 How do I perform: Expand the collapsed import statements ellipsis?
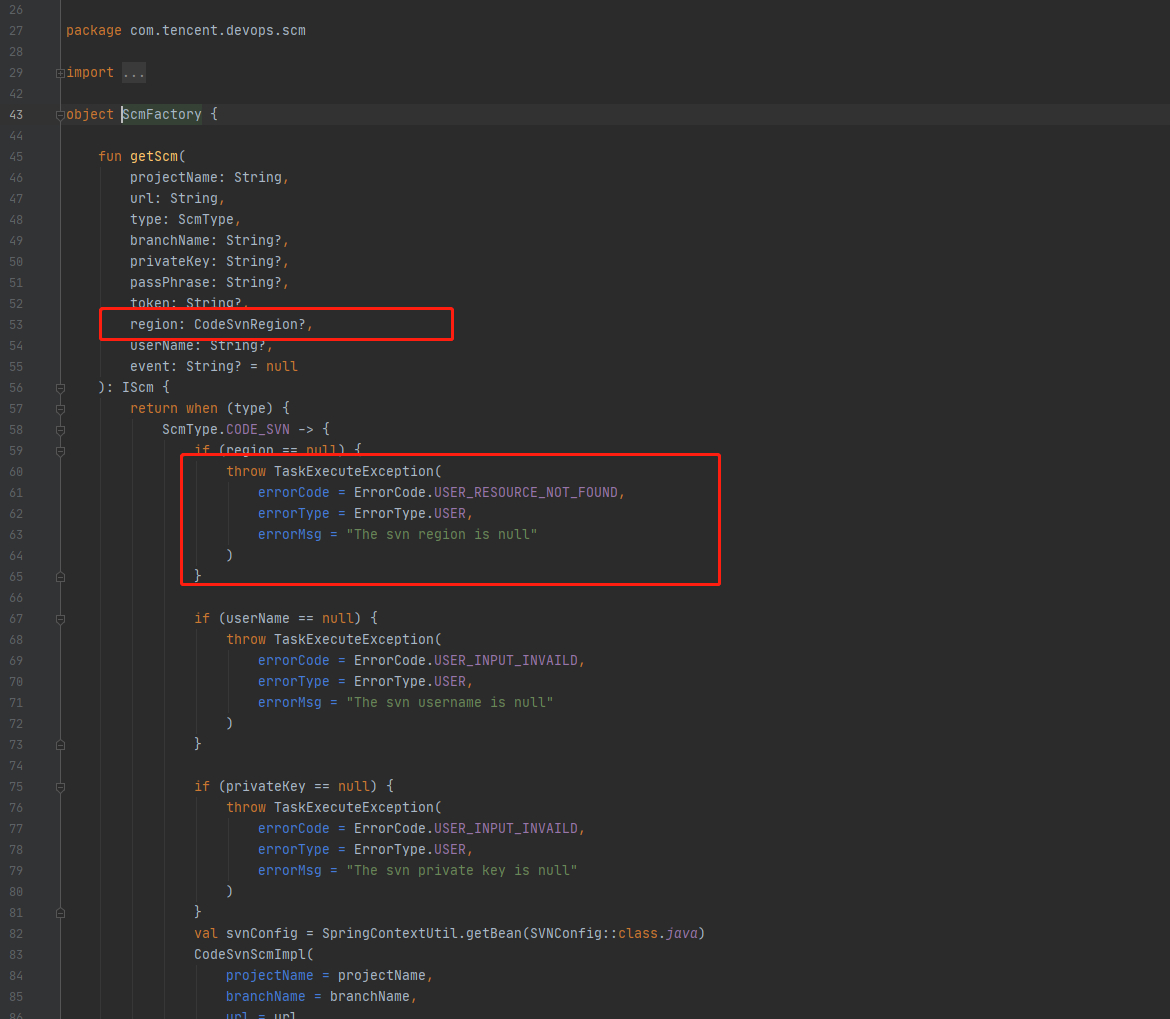coord(133,72)
